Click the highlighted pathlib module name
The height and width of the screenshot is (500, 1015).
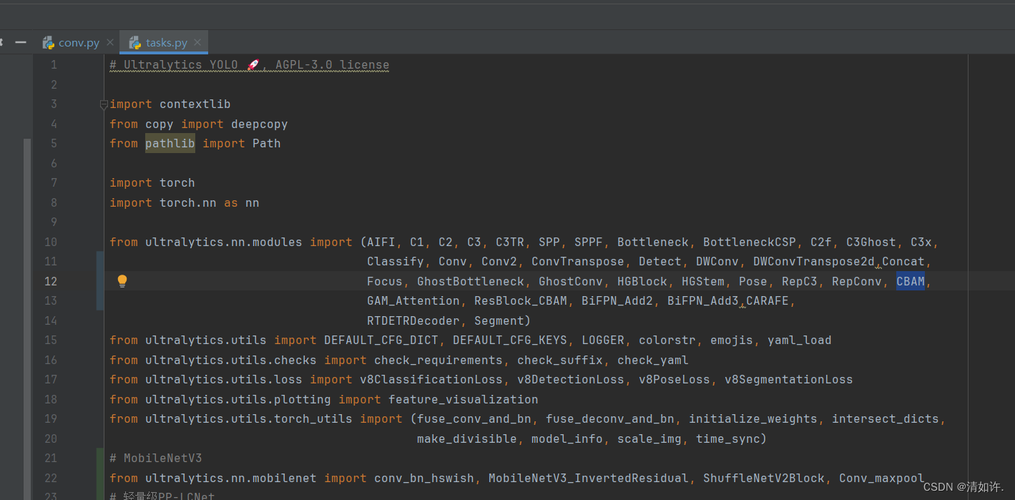point(170,144)
